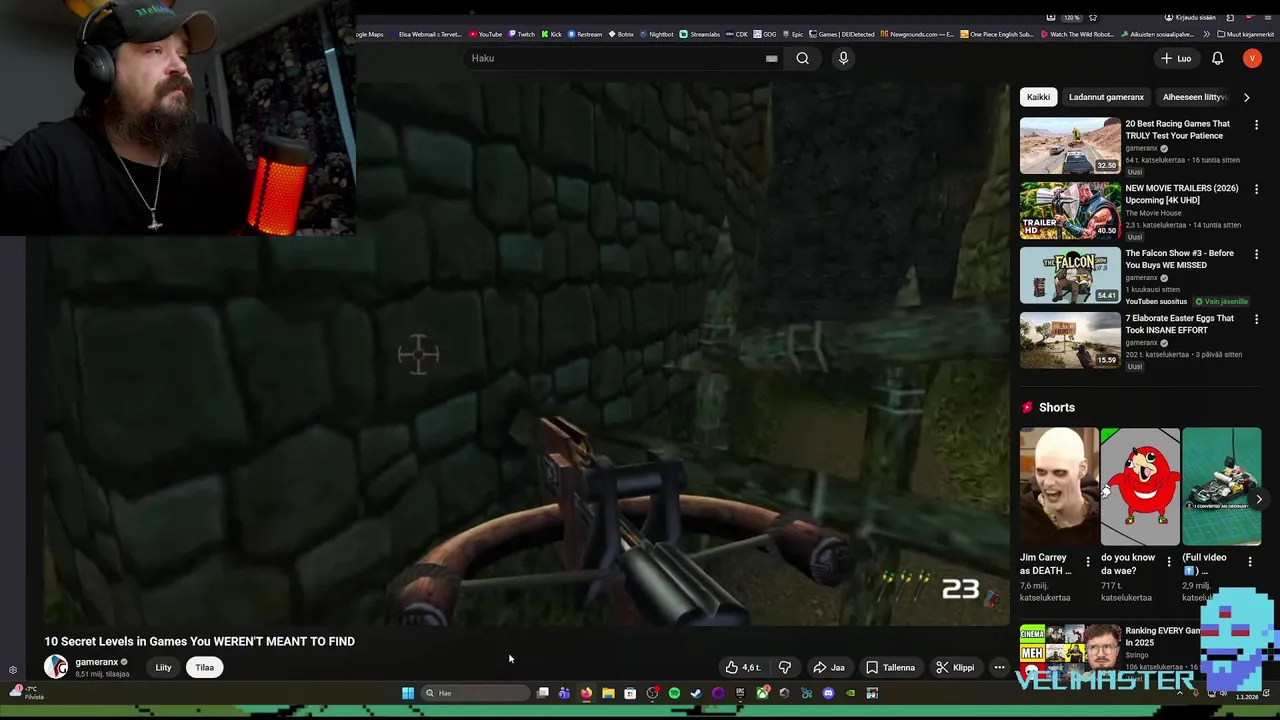The width and height of the screenshot is (1280, 720).
Task: Open Spotify from the taskbar
Action: click(x=674, y=693)
